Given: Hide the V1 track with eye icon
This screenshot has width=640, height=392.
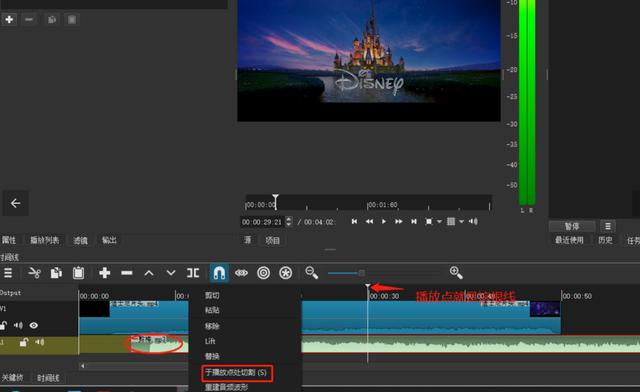Looking at the screenshot, I should click(33, 325).
